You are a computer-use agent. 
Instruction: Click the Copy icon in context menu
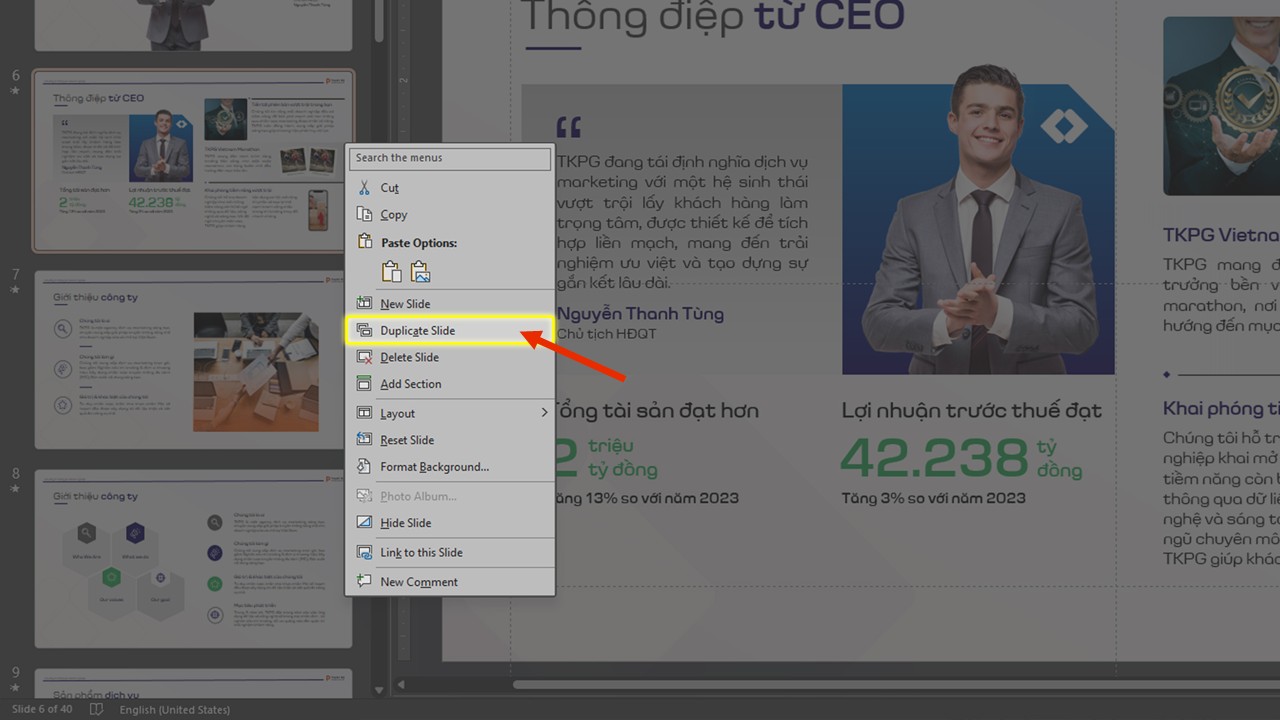tap(366, 214)
